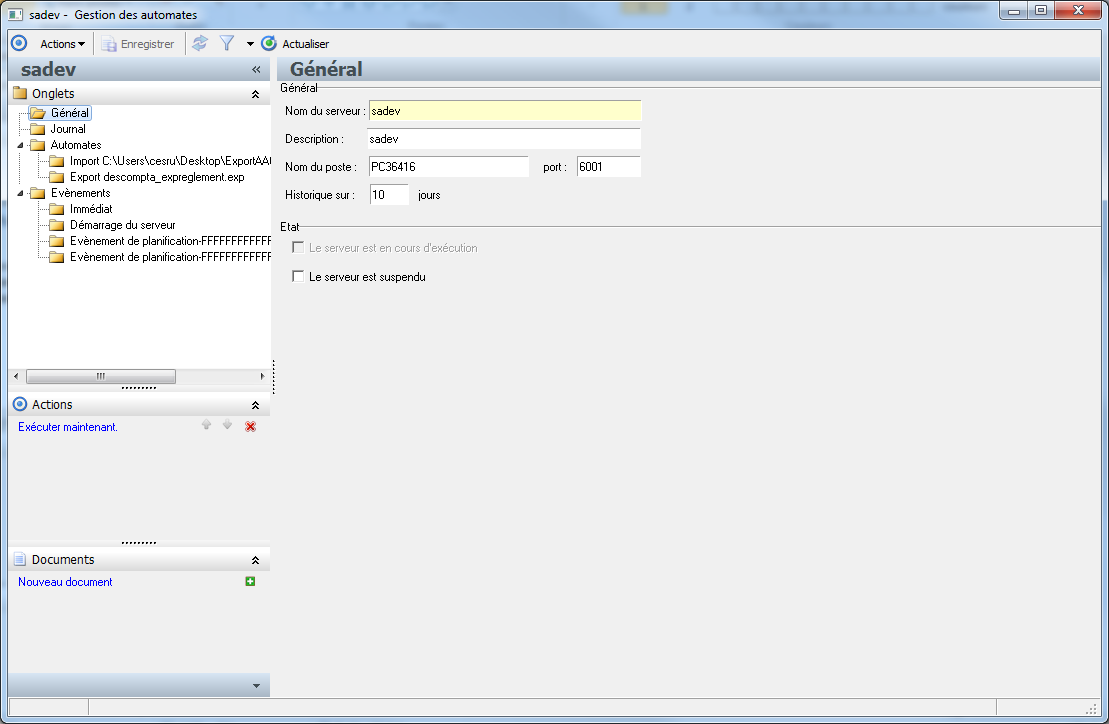Click folder icon of Démarrage du serveur
This screenshot has height=724, width=1109.
(57, 225)
